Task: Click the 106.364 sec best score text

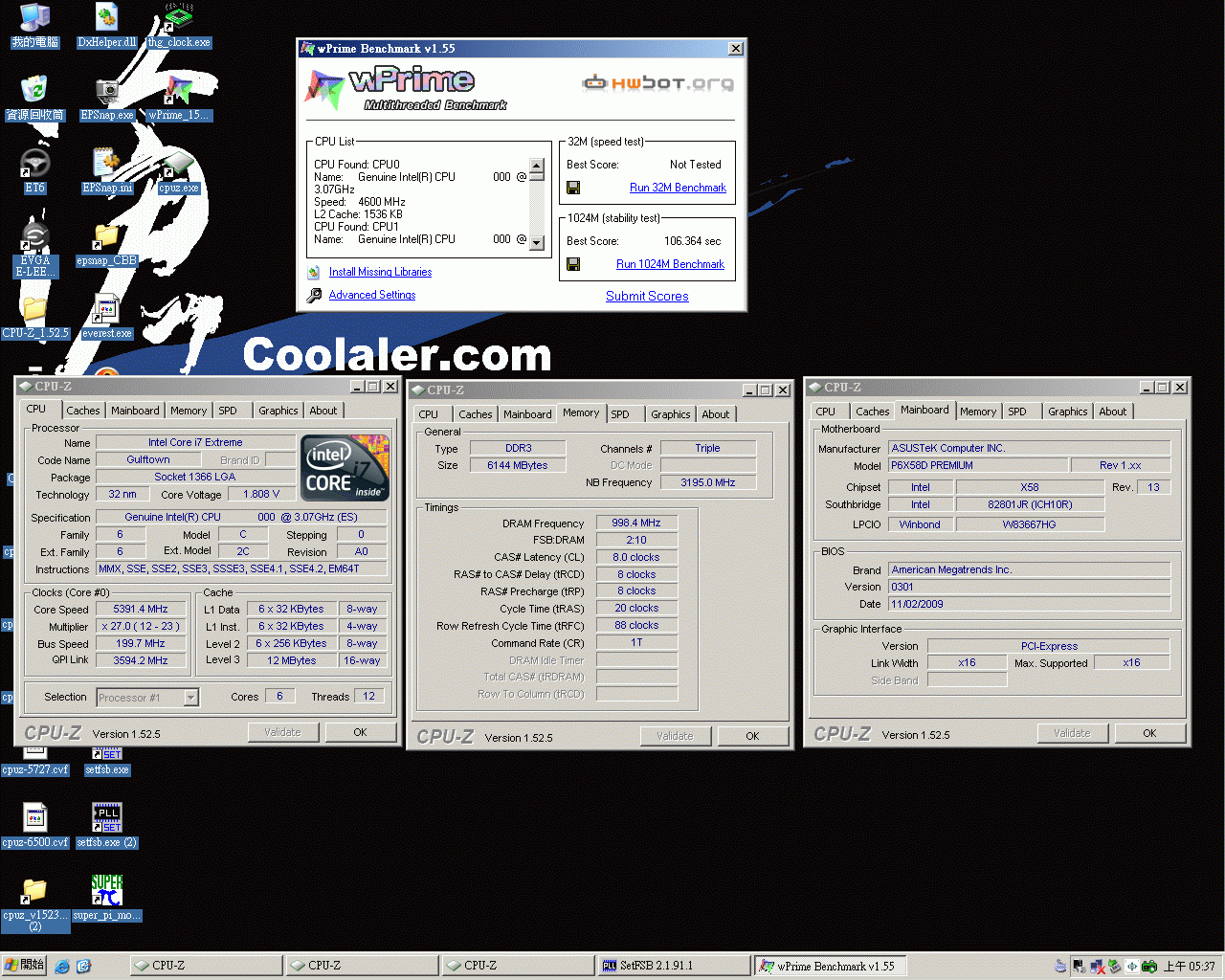Action: tap(692, 241)
